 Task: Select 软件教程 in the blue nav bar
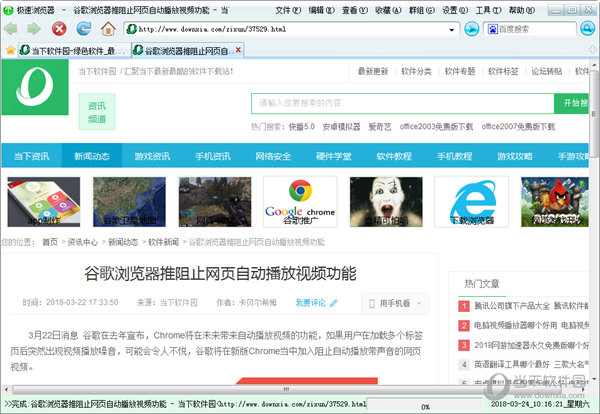pos(394,156)
